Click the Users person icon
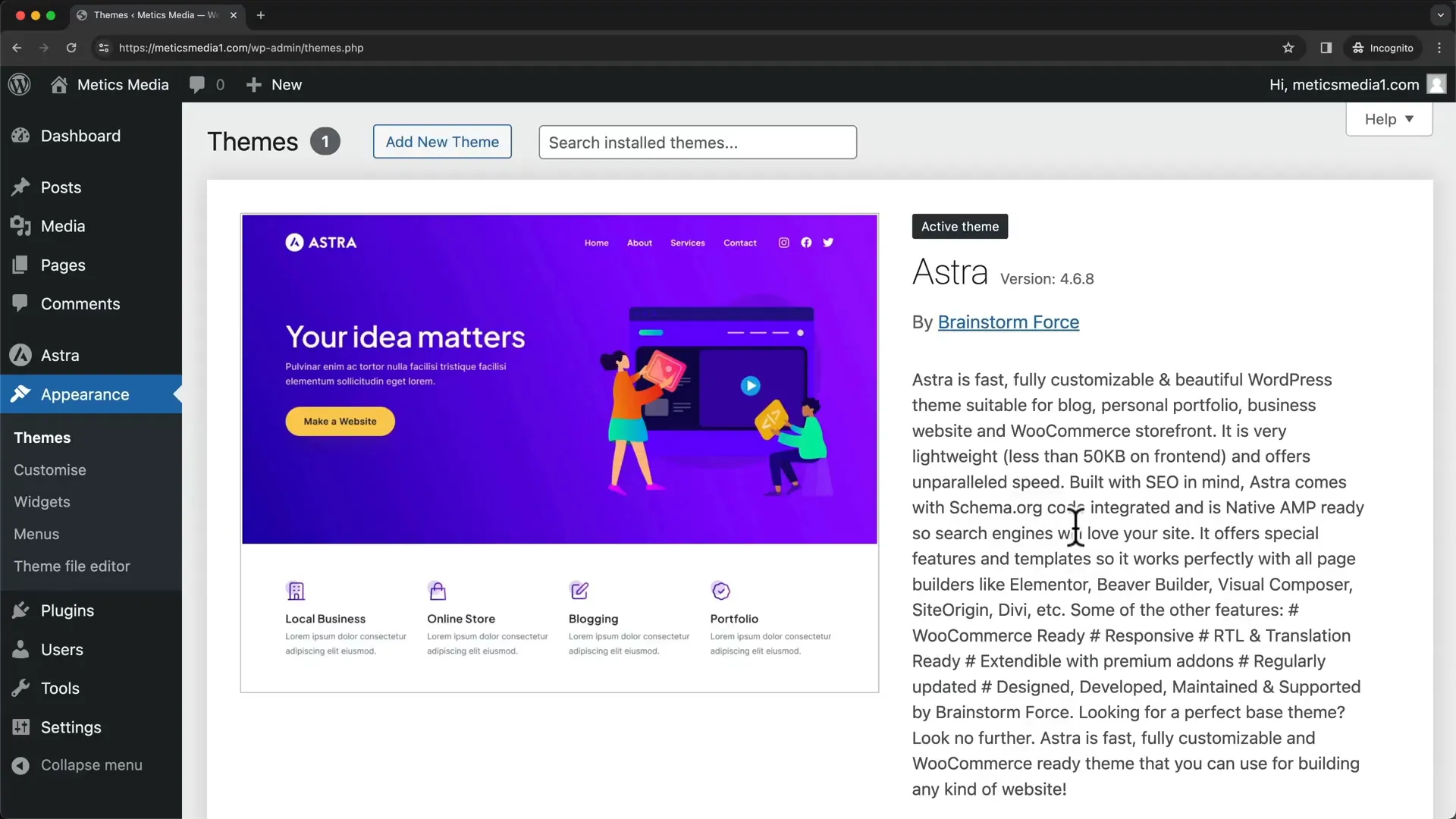 [20, 649]
